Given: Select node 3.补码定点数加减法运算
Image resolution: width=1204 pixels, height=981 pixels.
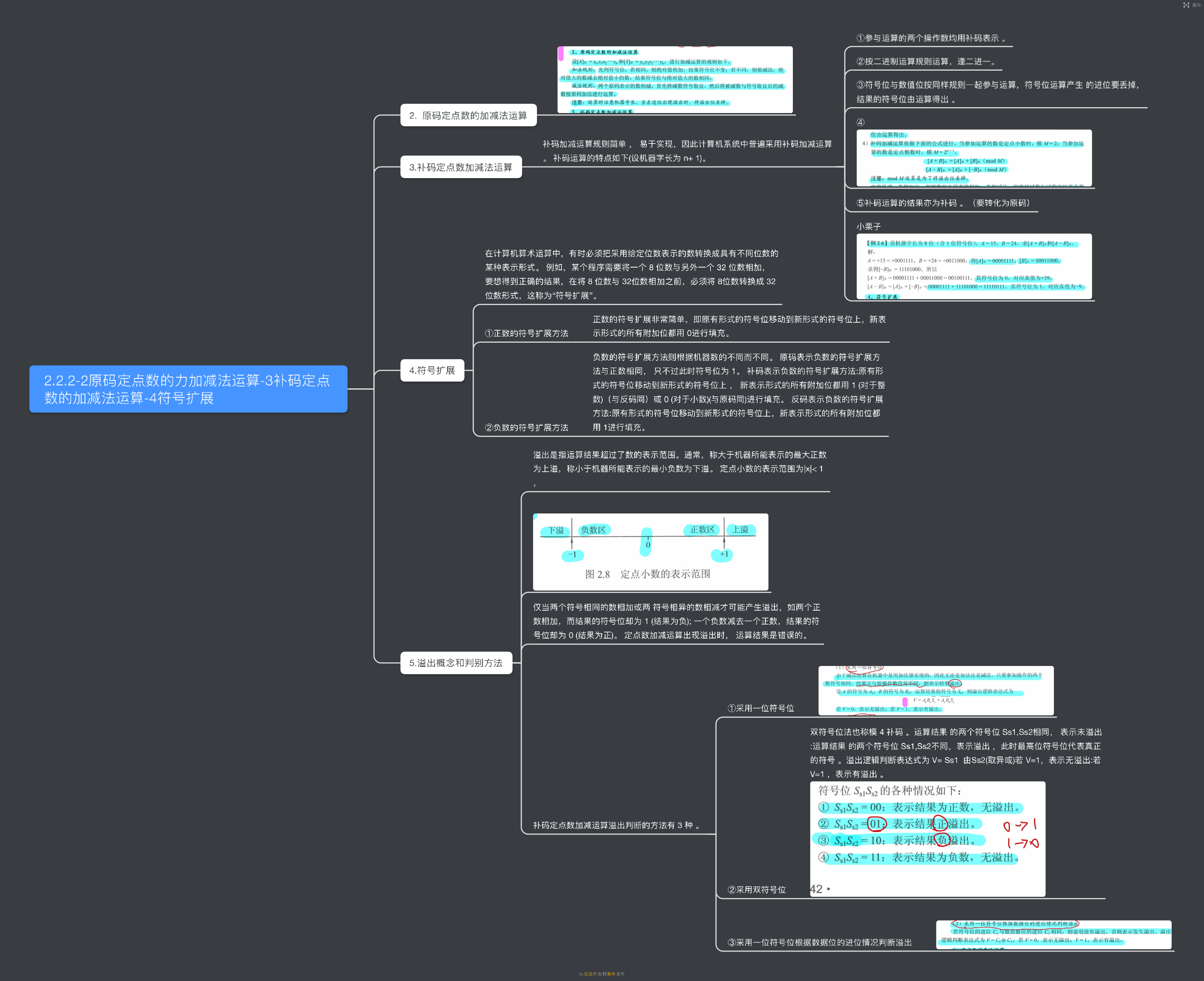Looking at the screenshot, I should click(461, 167).
